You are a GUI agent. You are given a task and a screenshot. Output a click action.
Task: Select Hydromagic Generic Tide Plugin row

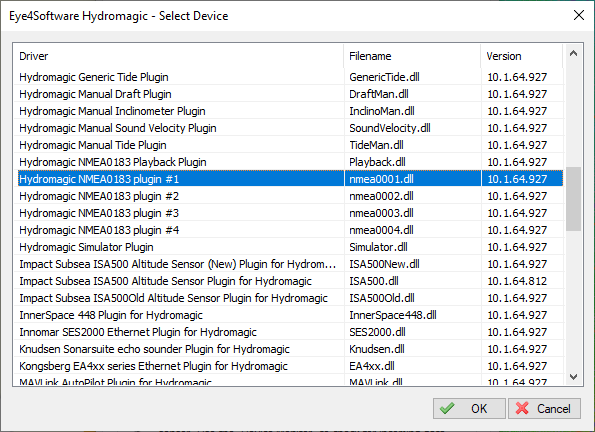click(x=291, y=77)
